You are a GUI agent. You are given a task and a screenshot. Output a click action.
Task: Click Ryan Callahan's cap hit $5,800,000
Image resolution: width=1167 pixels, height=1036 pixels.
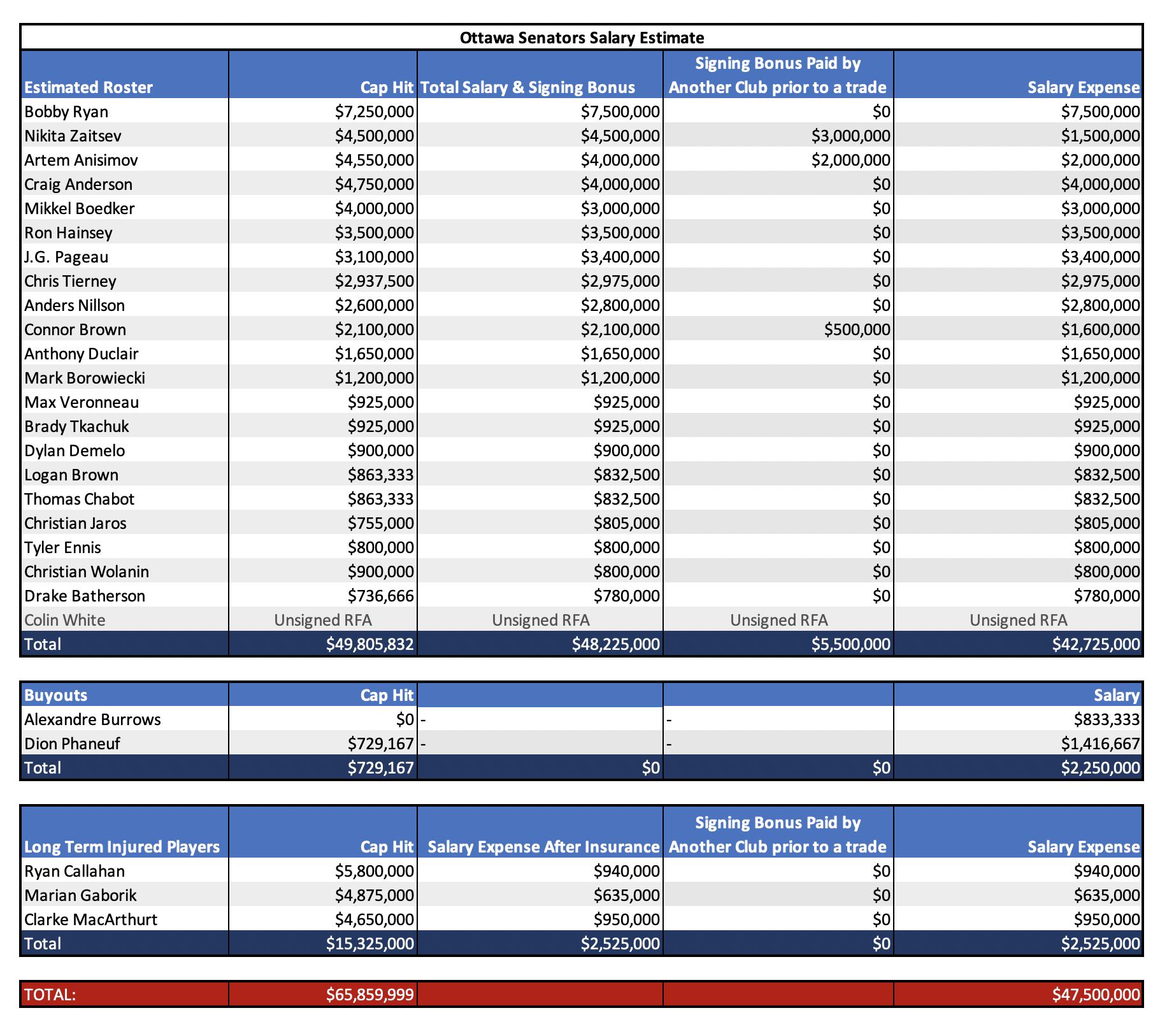click(323, 871)
